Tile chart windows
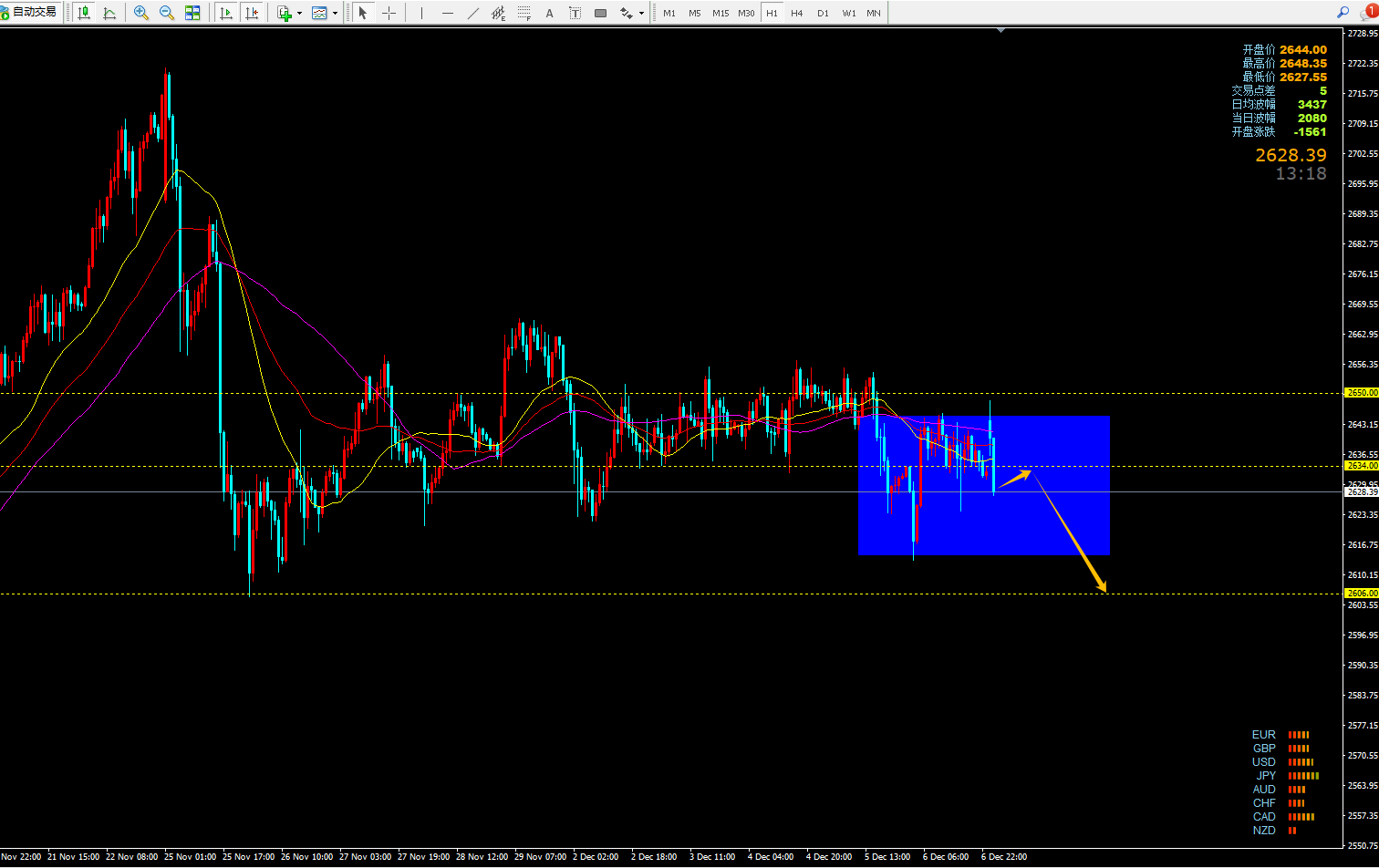 point(192,13)
